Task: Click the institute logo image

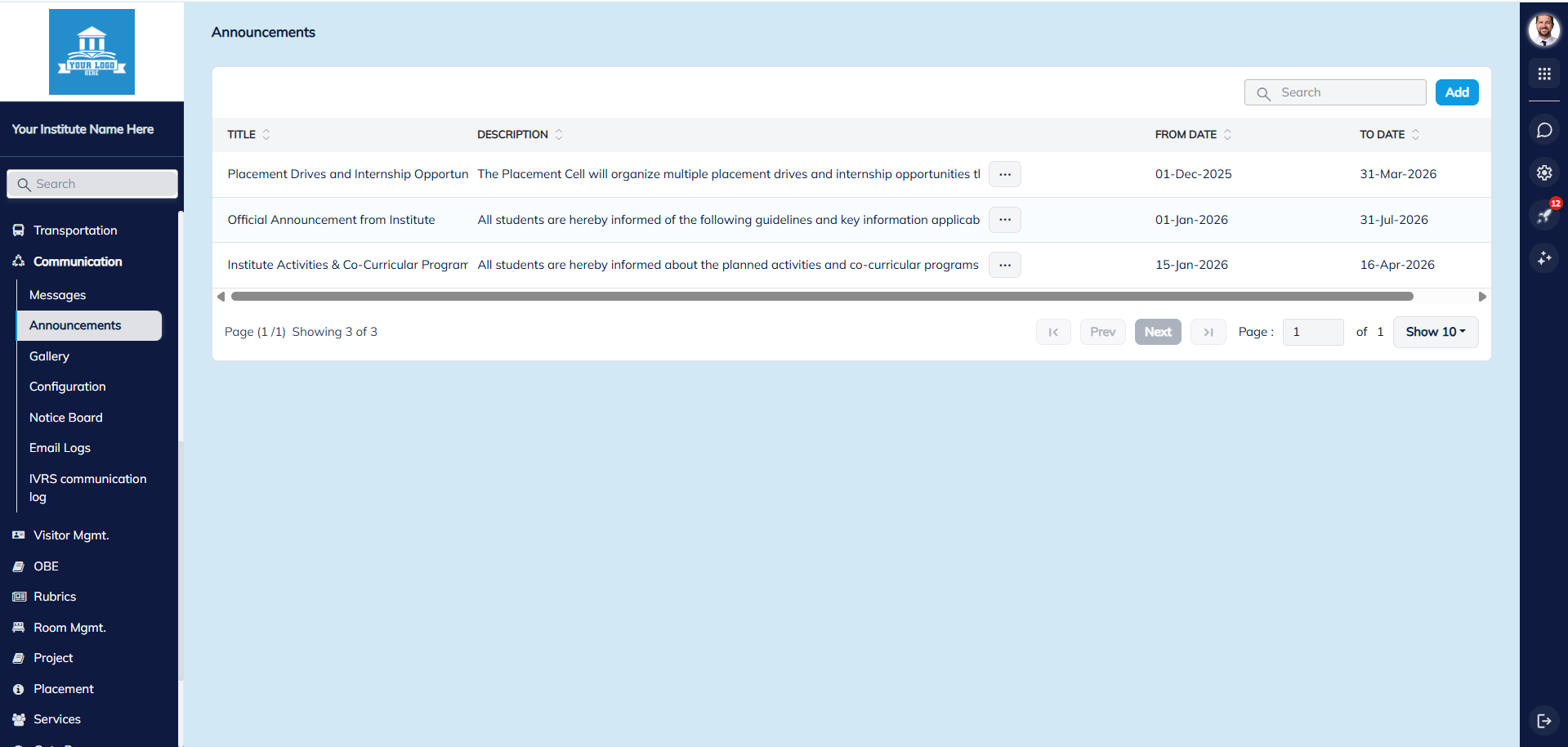Action: [92, 52]
